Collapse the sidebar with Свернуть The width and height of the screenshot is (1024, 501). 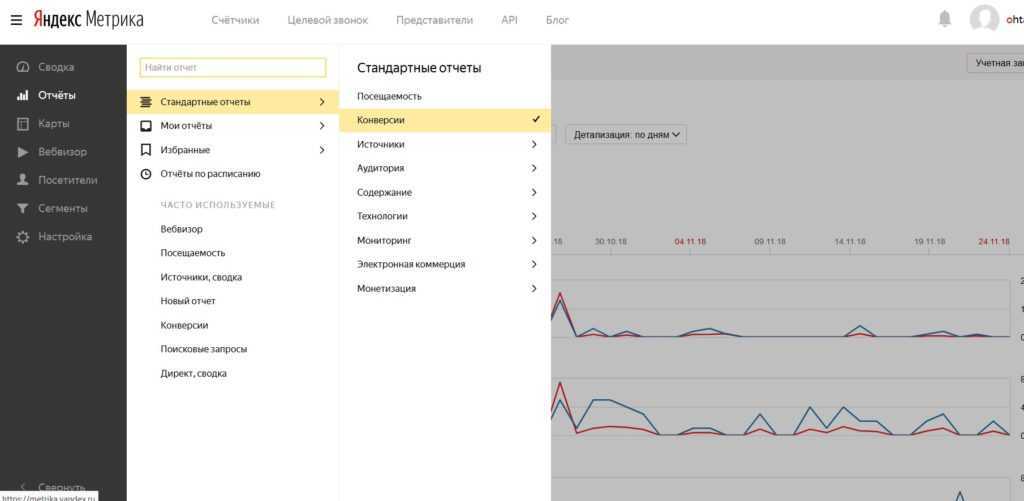60,487
